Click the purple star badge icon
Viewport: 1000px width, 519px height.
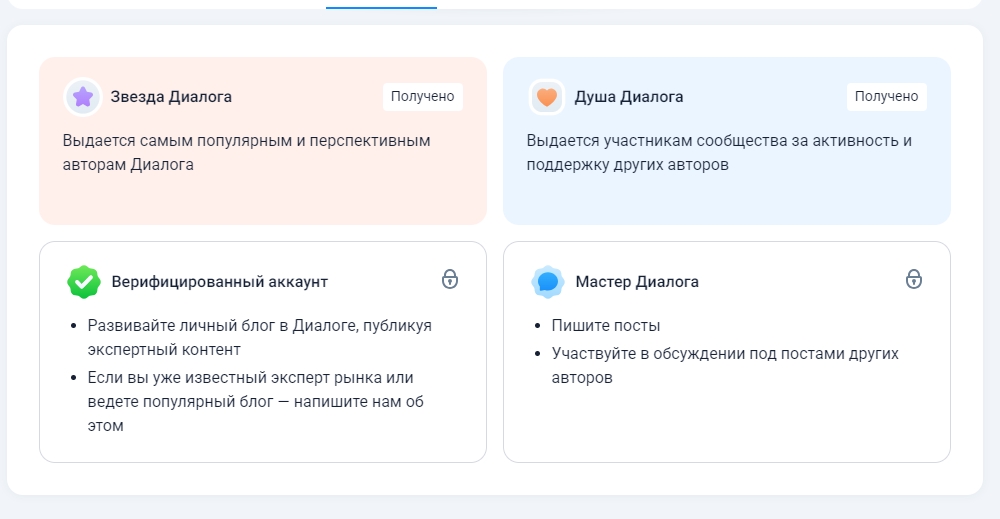(x=83, y=97)
